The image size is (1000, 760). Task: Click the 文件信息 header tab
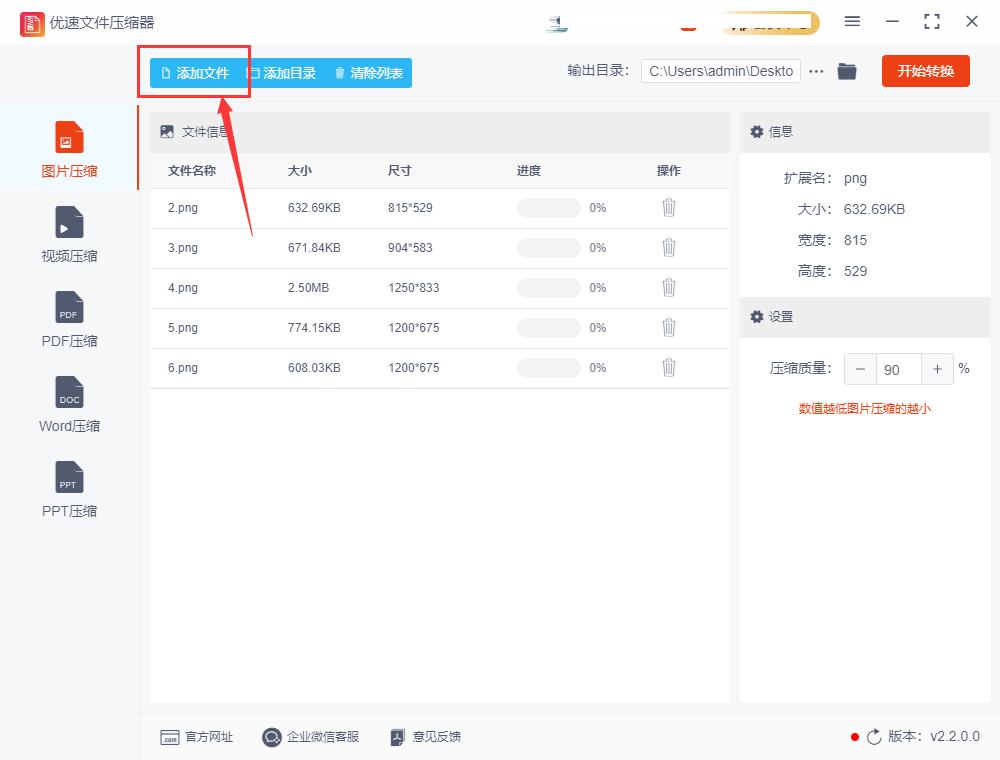(196, 131)
